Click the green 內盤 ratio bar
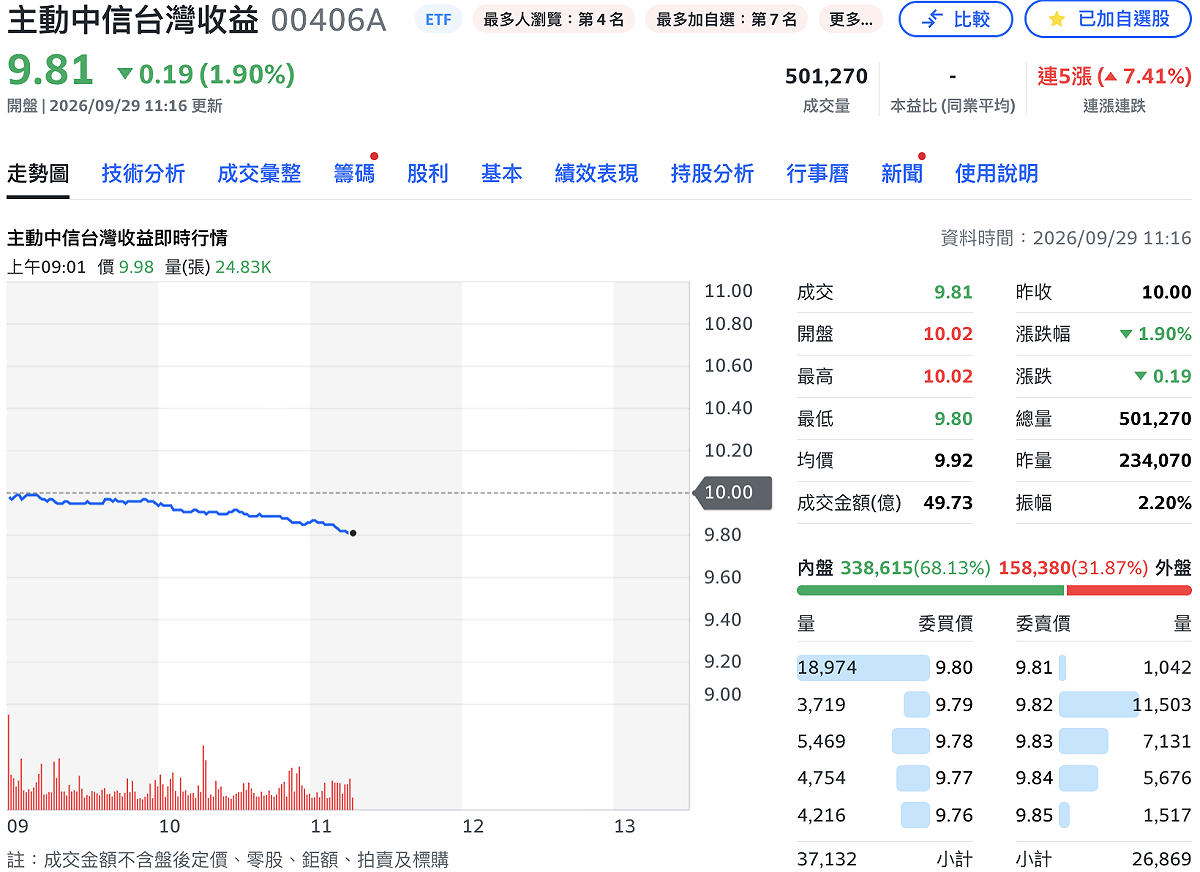Image resolution: width=1200 pixels, height=872 pixels. (x=931, y=590)
